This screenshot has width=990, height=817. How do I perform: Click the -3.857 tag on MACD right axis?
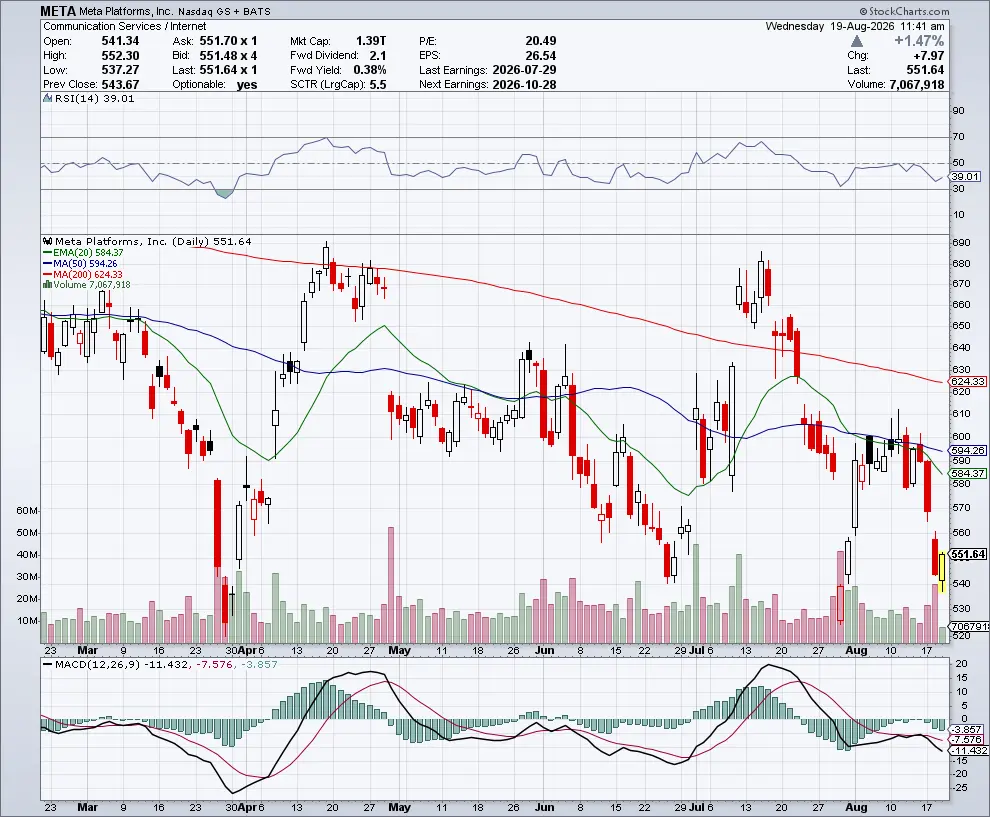967,729
